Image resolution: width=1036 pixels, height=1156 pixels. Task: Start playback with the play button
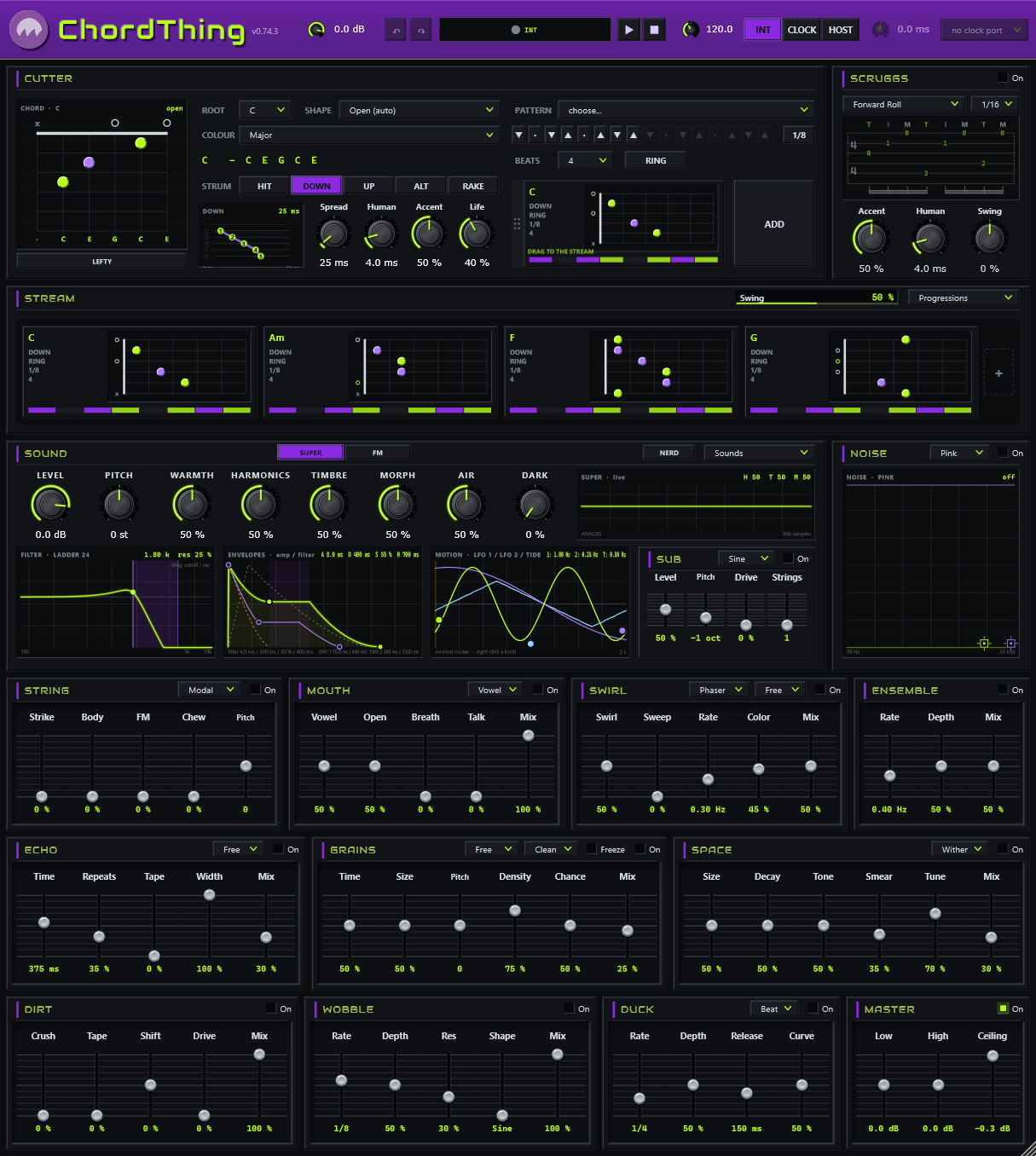coord(628,30)
